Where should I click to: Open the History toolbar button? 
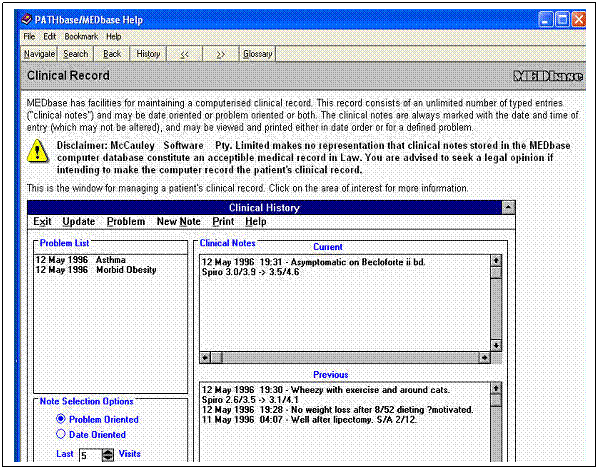148,54
